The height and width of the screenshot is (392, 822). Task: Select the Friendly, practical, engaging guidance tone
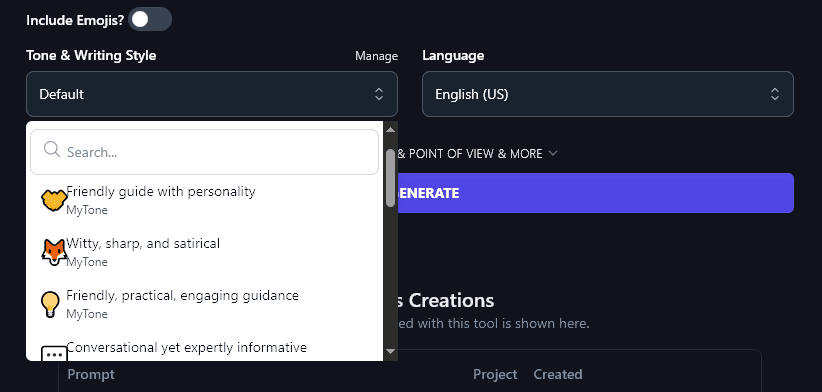[x=204, y=304]
